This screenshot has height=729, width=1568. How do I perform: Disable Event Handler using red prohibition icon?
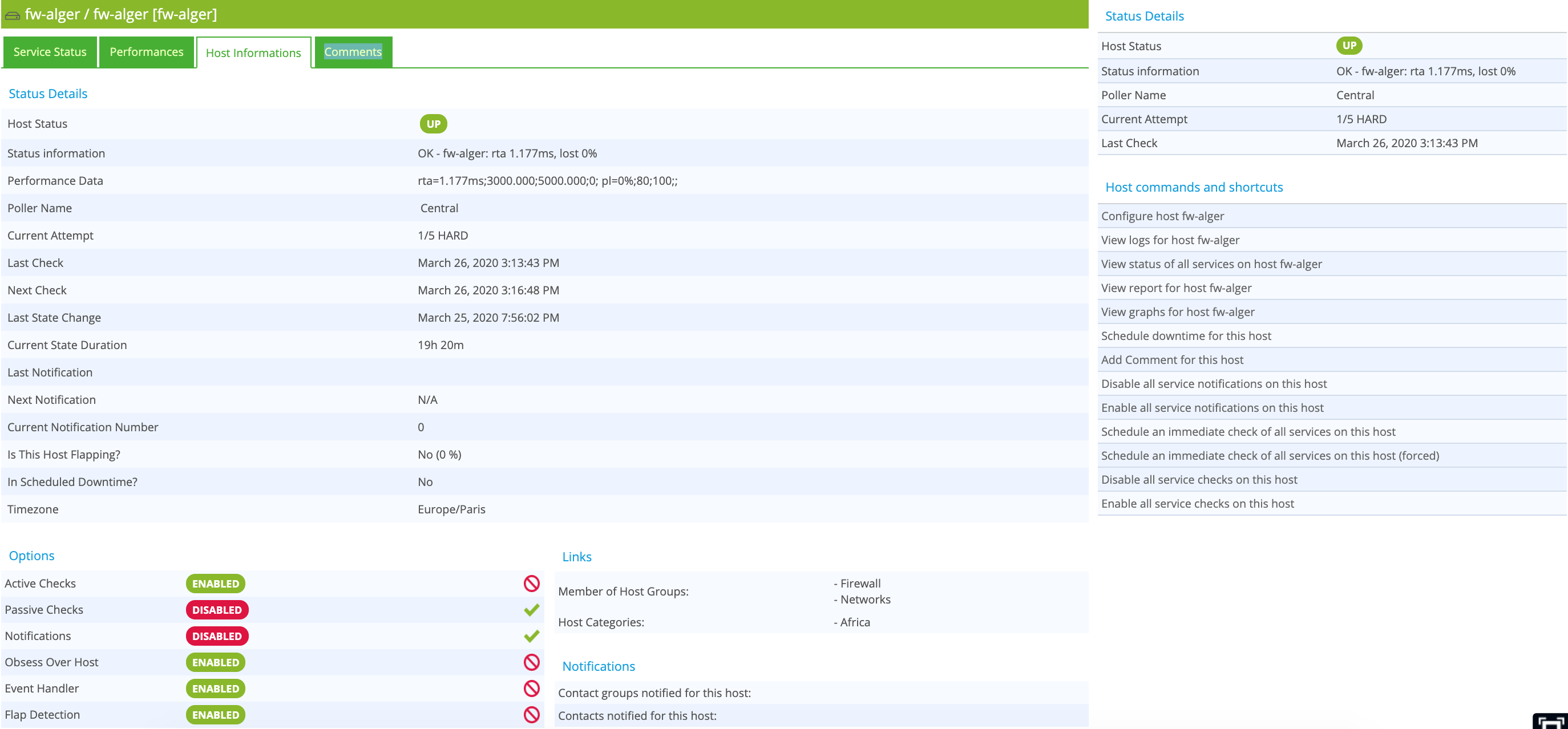click(x=531, y=688)
